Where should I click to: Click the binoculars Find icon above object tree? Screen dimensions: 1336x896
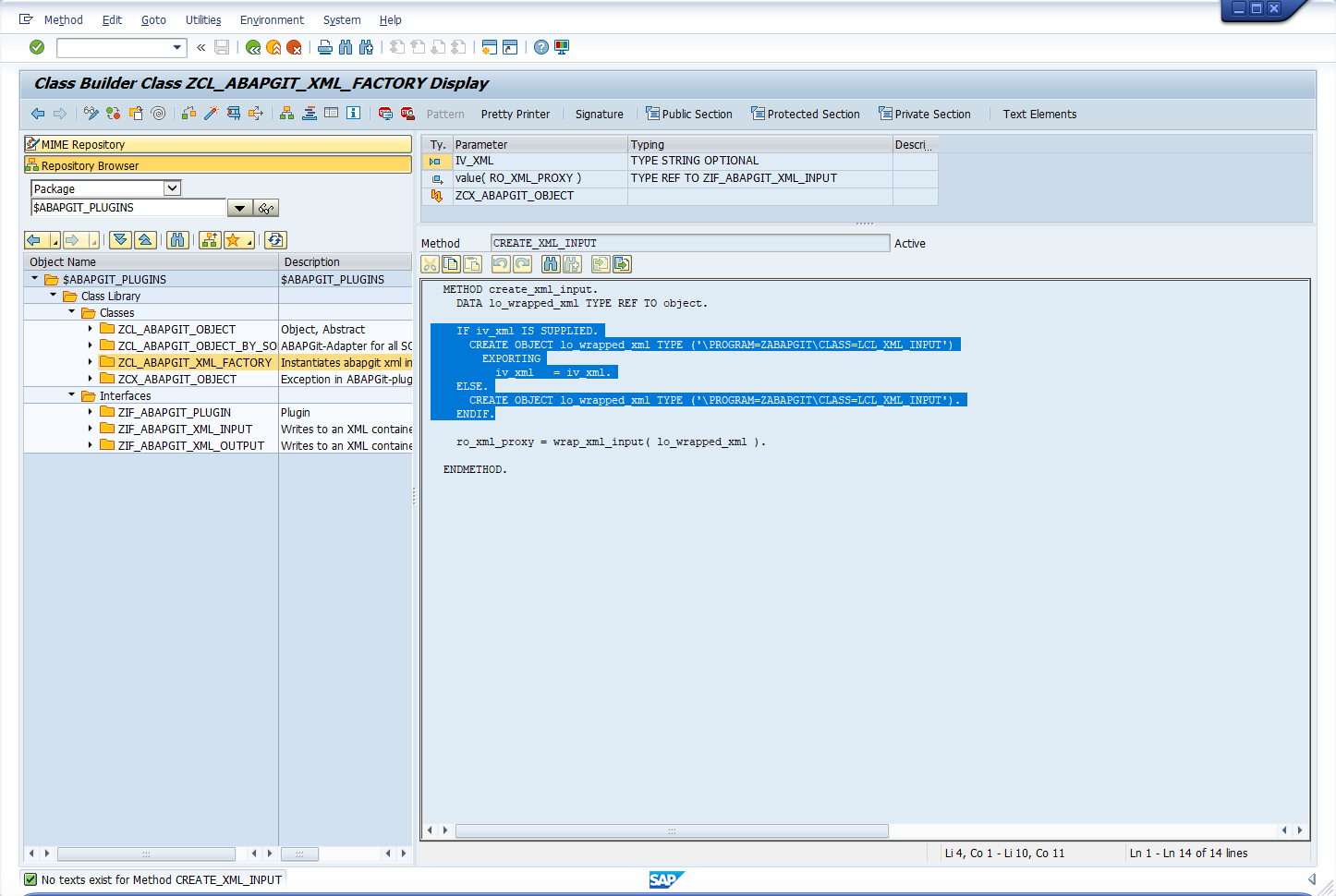pos(177,240)
